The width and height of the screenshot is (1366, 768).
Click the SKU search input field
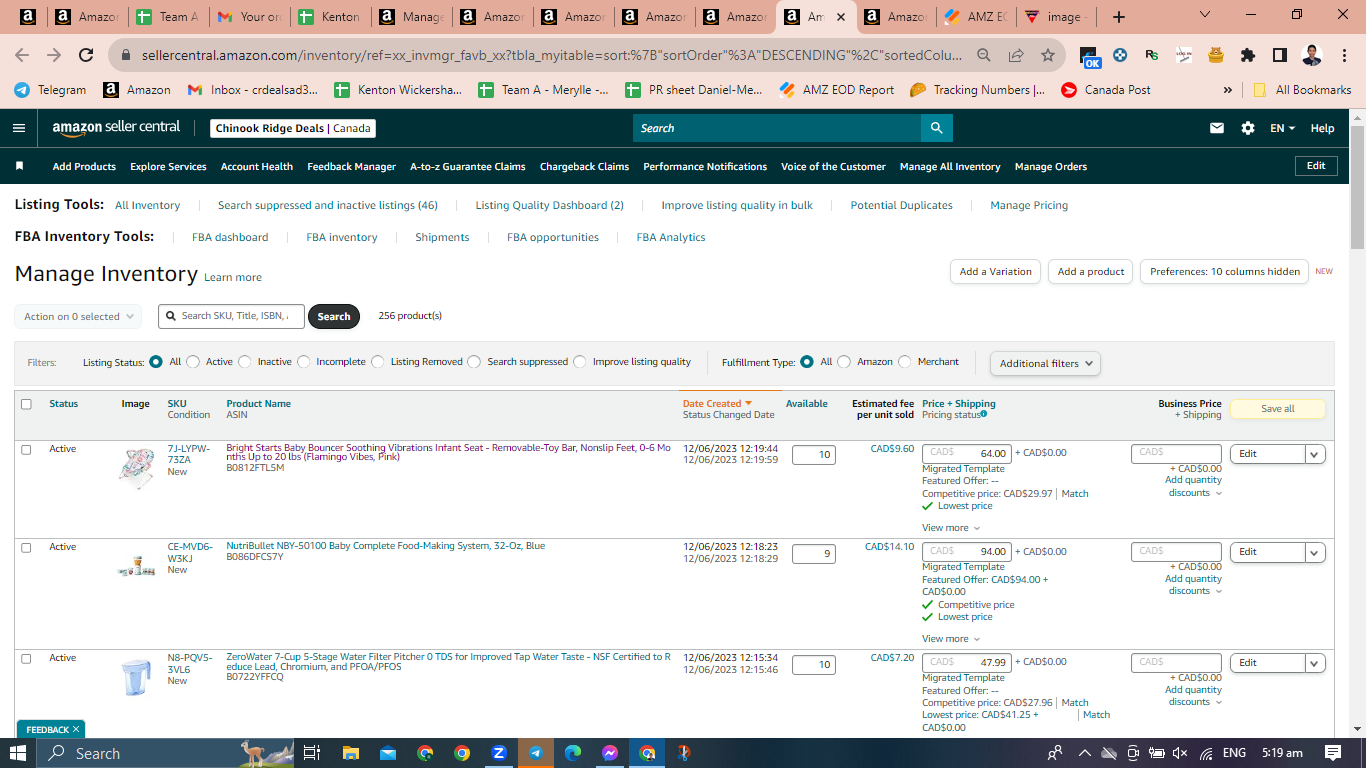click(x=231, y=316)
